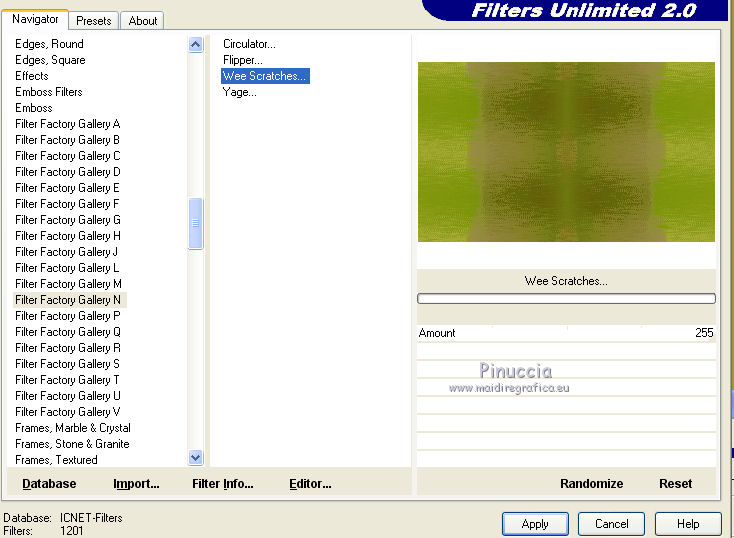Adjust the Amount slider
The height and width of the screenshot is (538, 734).
point(566,333)
